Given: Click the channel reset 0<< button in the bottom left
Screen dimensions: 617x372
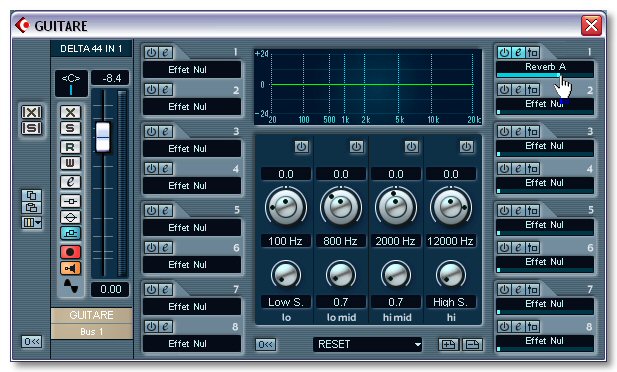Looking at the screenshot, I should [31, 341].
